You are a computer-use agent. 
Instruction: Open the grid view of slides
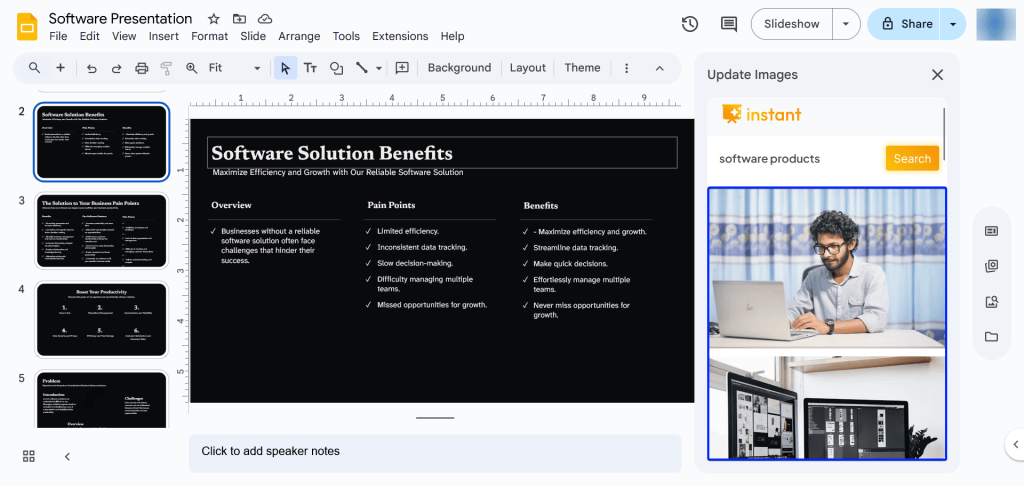point(29,456)
